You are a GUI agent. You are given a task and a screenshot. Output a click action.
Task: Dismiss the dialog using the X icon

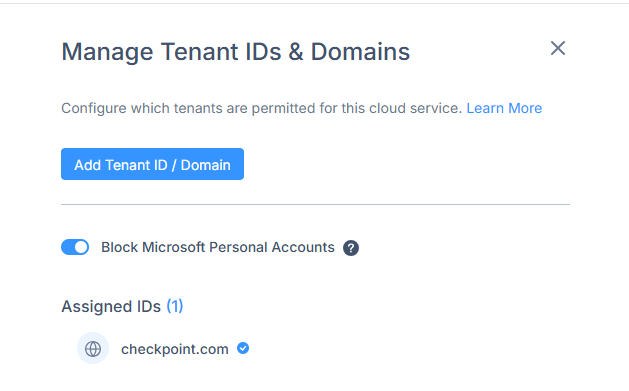pos(558,48)
